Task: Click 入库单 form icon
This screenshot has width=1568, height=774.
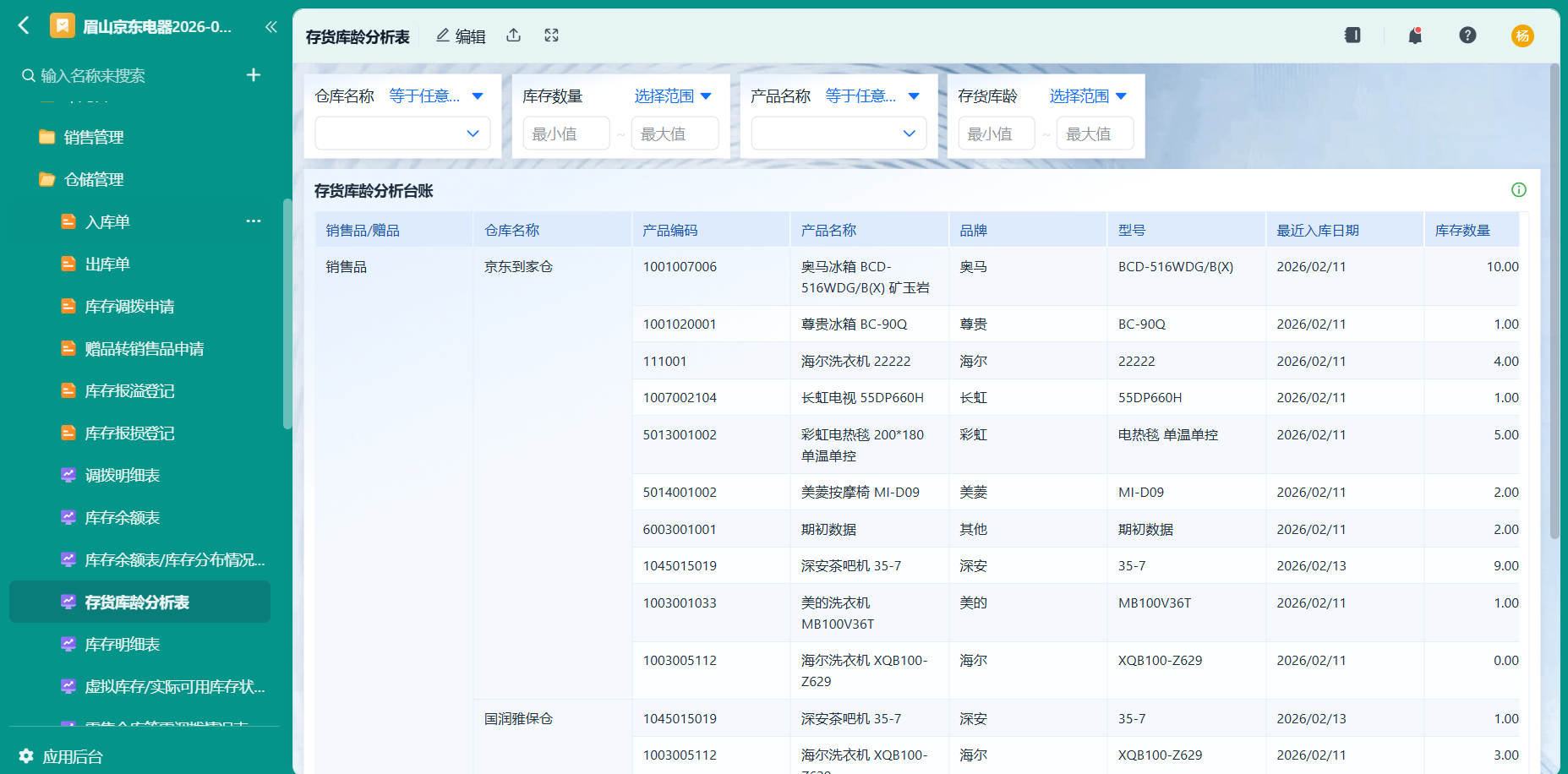Action: (x=68, y=221)
